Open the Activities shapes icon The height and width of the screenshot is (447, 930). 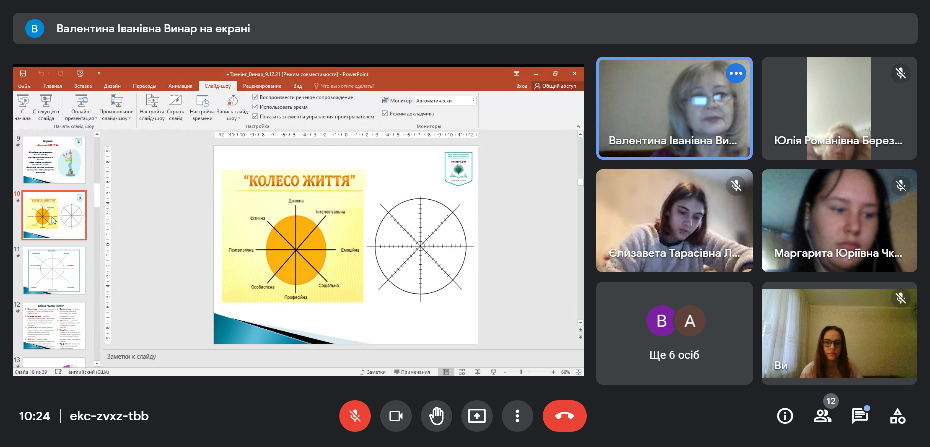(x=897, y=416)
